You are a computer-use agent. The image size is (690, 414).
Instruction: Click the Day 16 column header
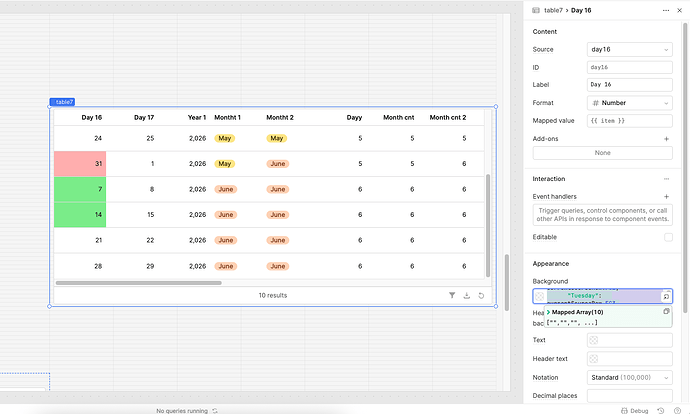(x=92, y=117)
